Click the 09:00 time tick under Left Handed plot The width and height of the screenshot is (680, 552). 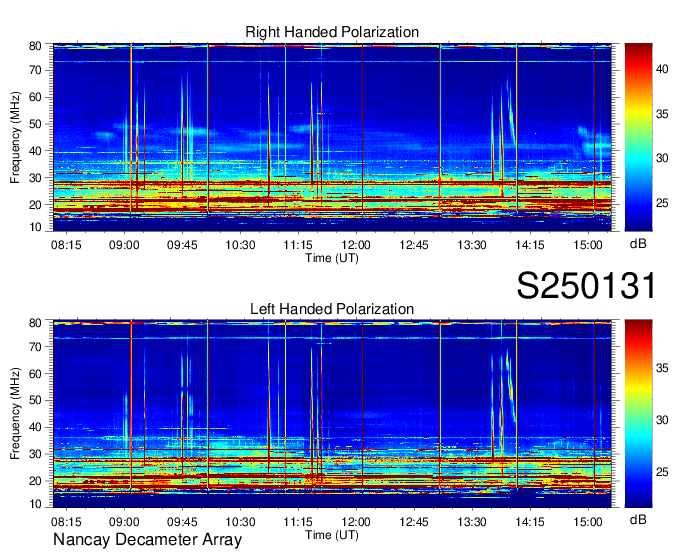[x=124, y=522]
